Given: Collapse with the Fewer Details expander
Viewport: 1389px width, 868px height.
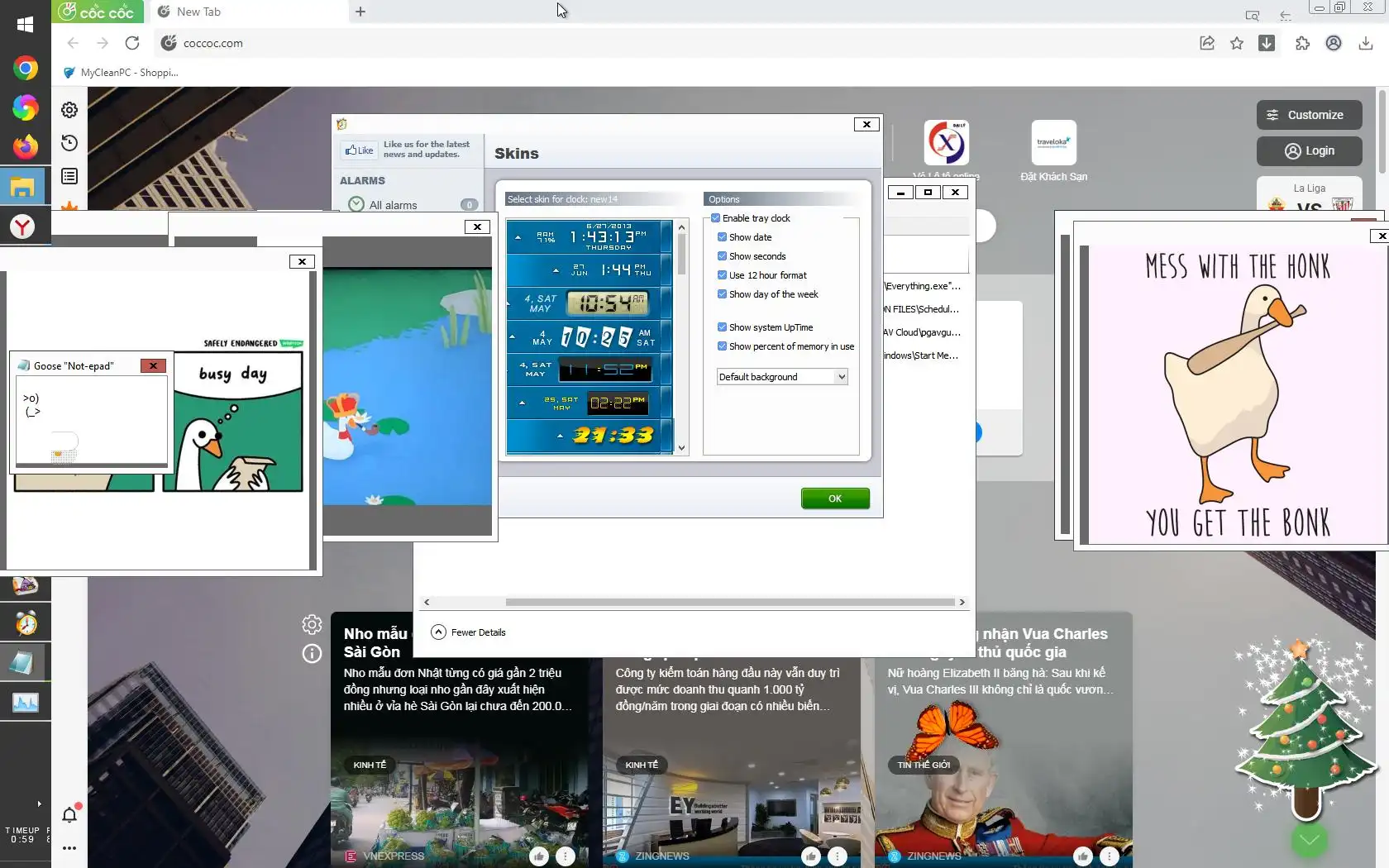Looking at the screenshot, I should [x=468, y=632].
